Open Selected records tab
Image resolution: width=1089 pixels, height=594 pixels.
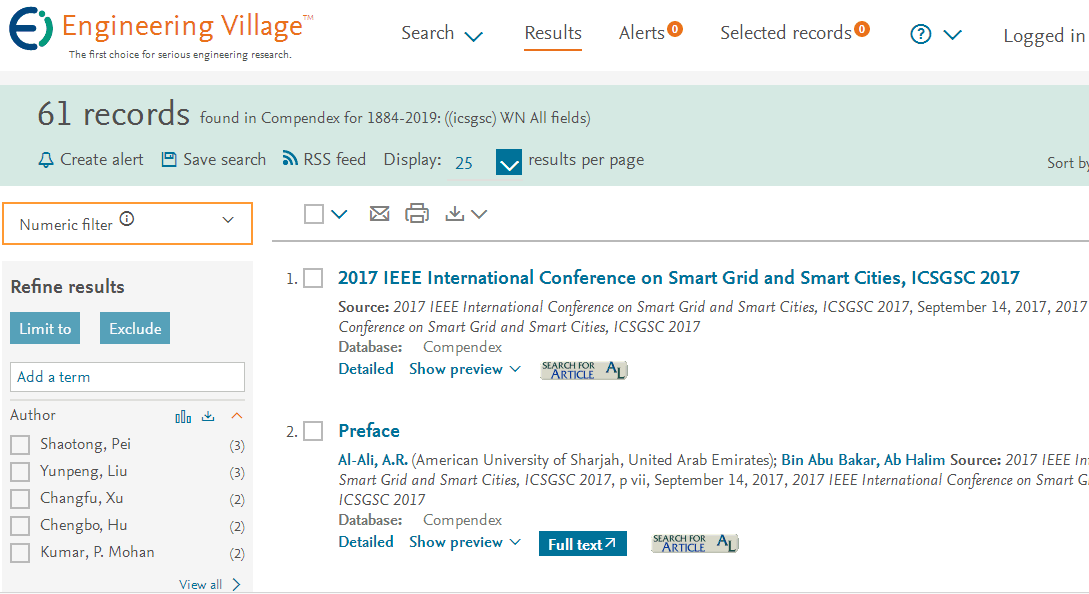coord(785,33)
